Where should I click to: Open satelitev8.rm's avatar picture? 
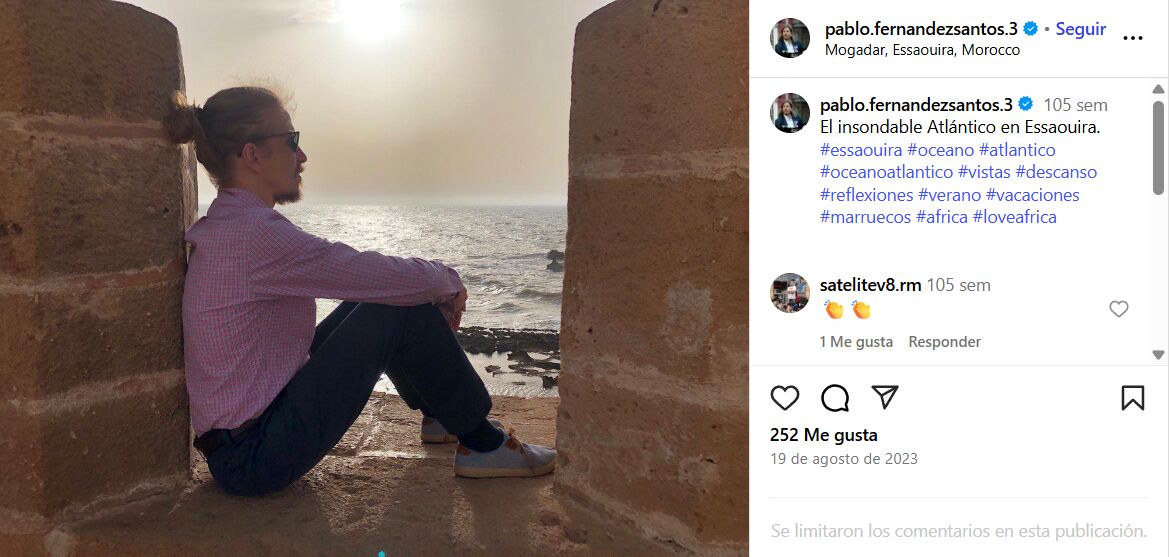[790, 292]
